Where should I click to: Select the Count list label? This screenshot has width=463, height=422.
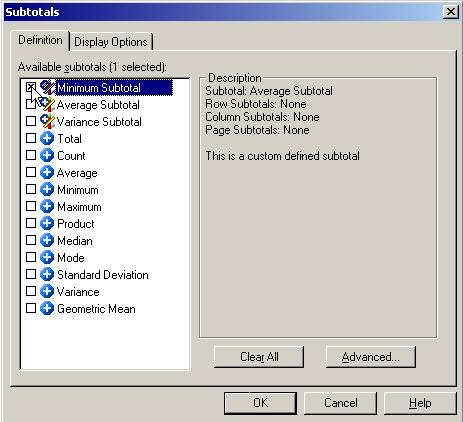click(x=71, y=156)
